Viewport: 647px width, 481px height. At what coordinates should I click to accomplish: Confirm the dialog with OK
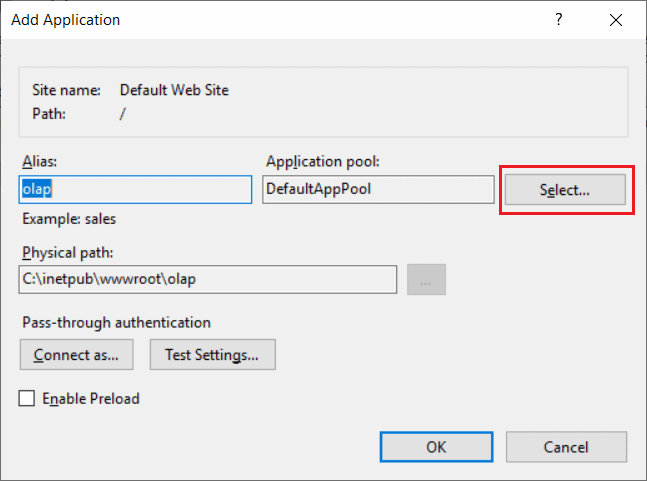[436, 447]
